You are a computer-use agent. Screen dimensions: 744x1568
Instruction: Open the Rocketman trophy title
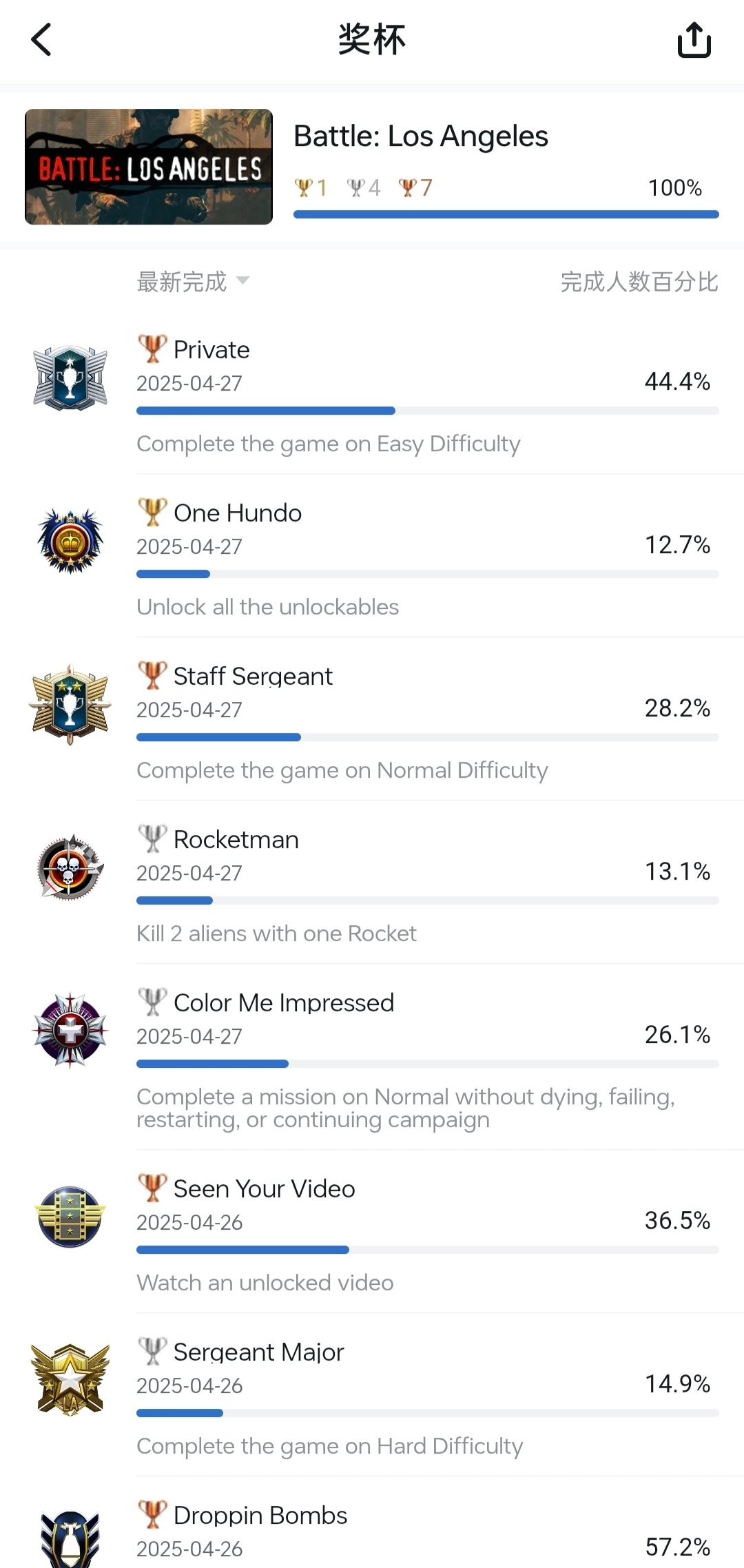(x=236, y=840)
